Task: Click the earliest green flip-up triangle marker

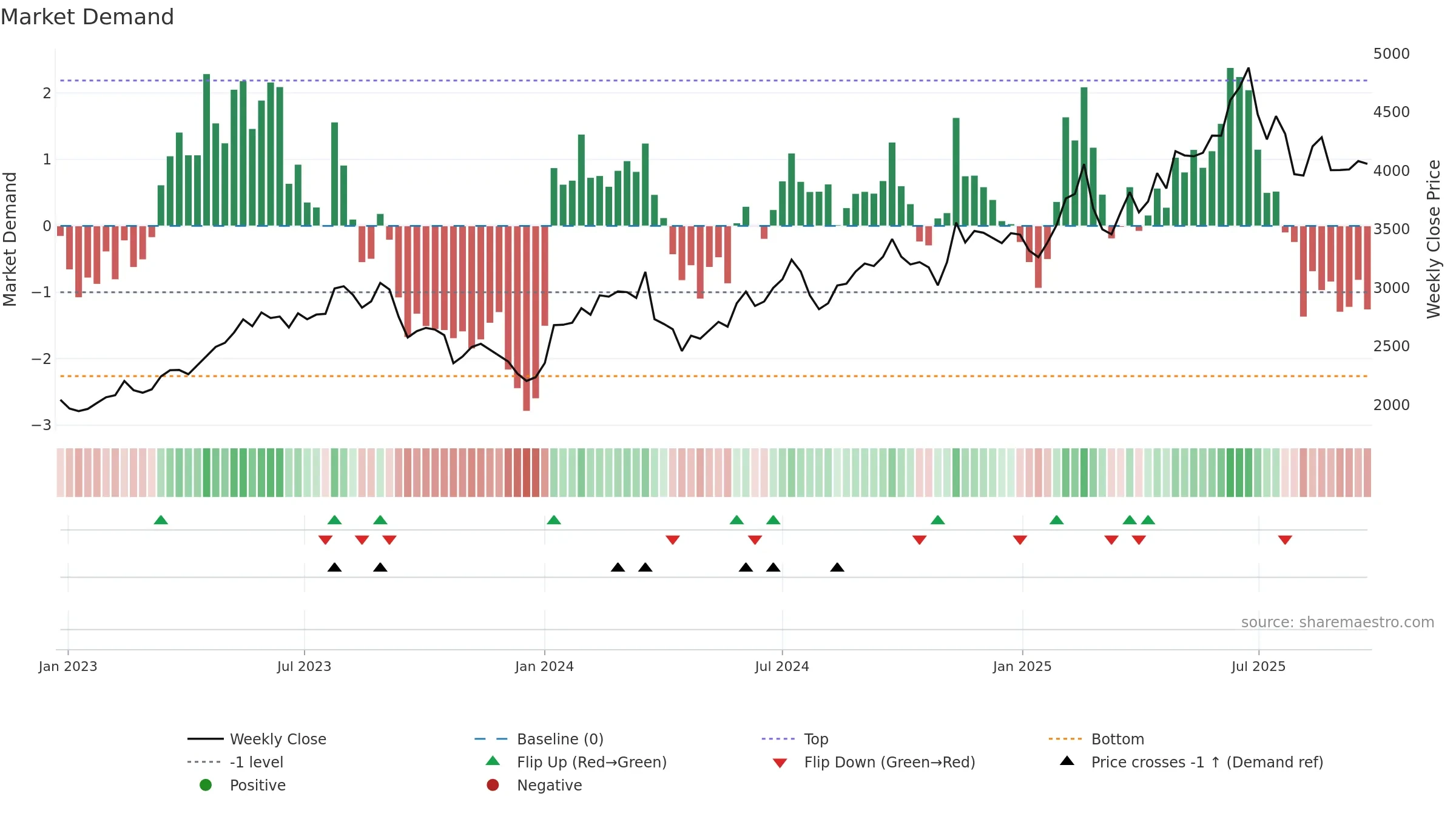Action: (x=161, y=520)
